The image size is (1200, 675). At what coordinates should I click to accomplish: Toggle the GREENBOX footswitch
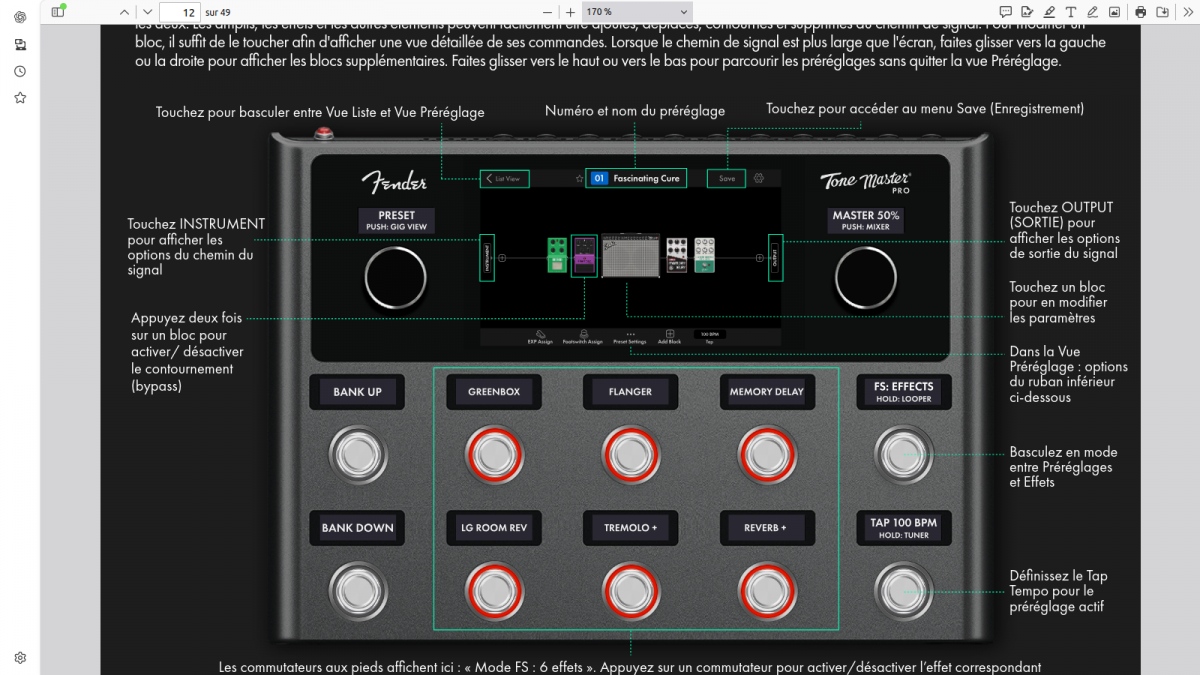(494, 455)
